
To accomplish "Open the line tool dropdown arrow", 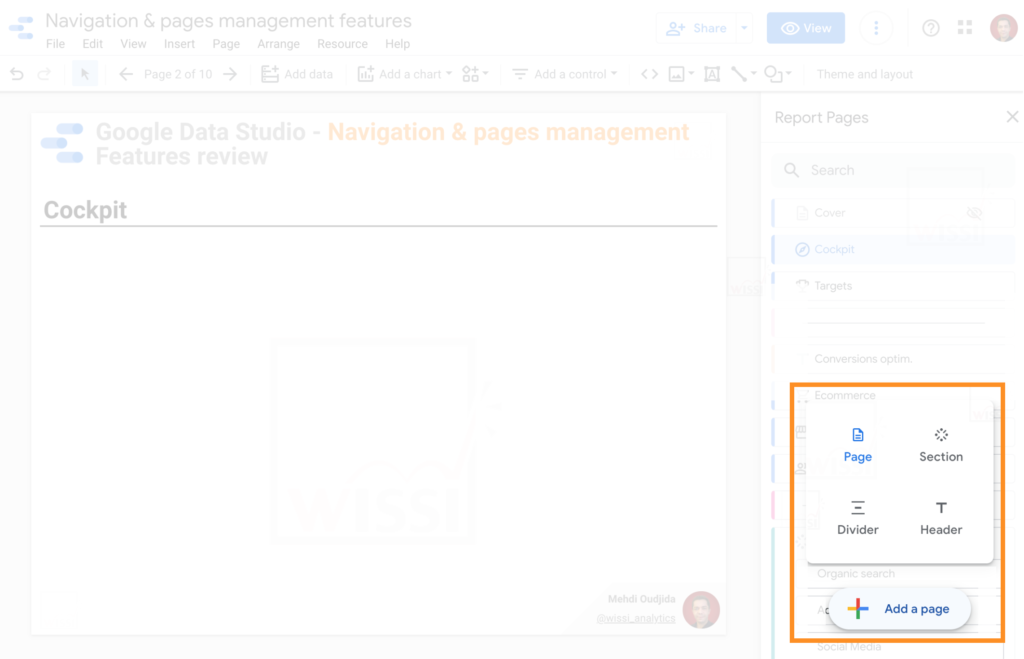I will [753, 74].
